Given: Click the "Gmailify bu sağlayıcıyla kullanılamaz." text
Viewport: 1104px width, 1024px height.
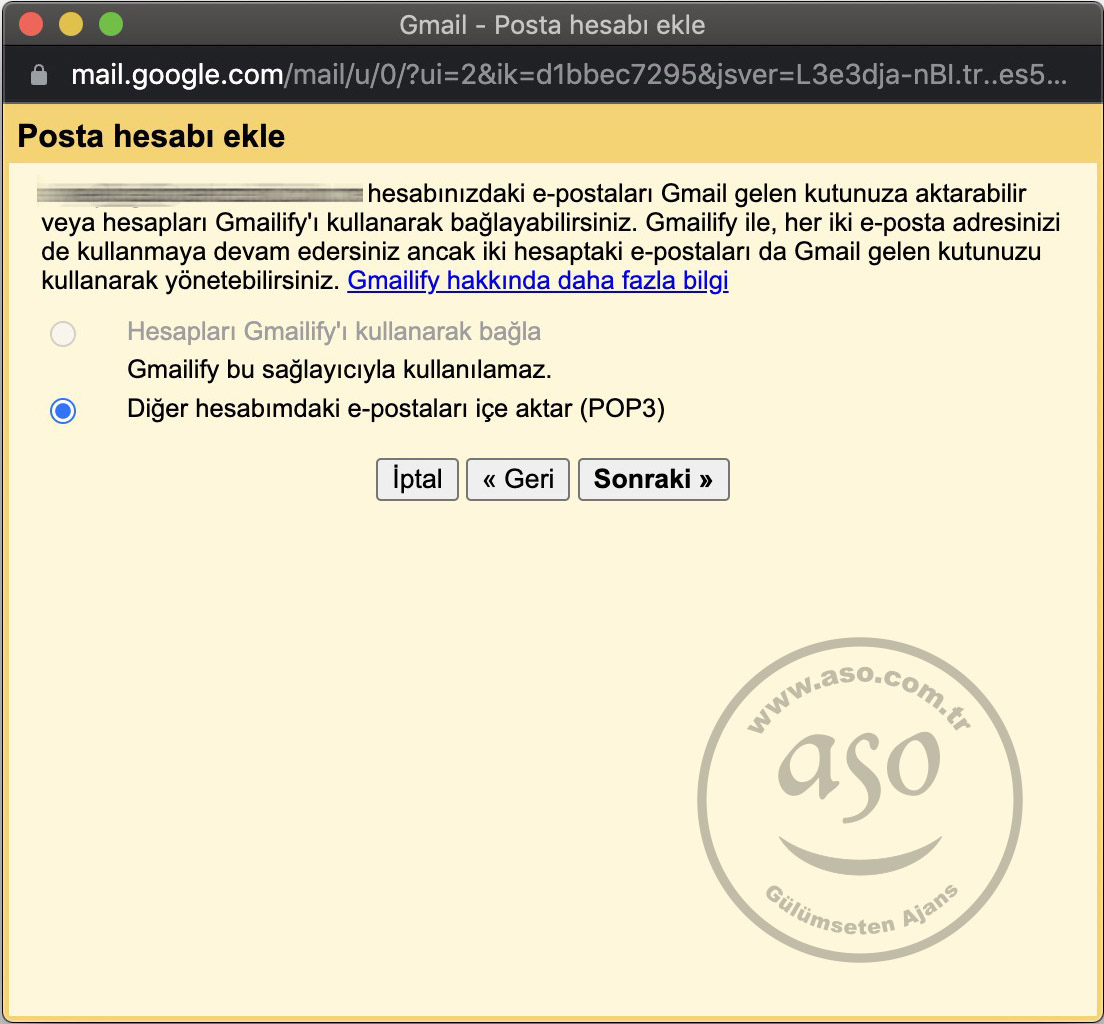Looking at the screenshot, I should click(x=339, y=369).
